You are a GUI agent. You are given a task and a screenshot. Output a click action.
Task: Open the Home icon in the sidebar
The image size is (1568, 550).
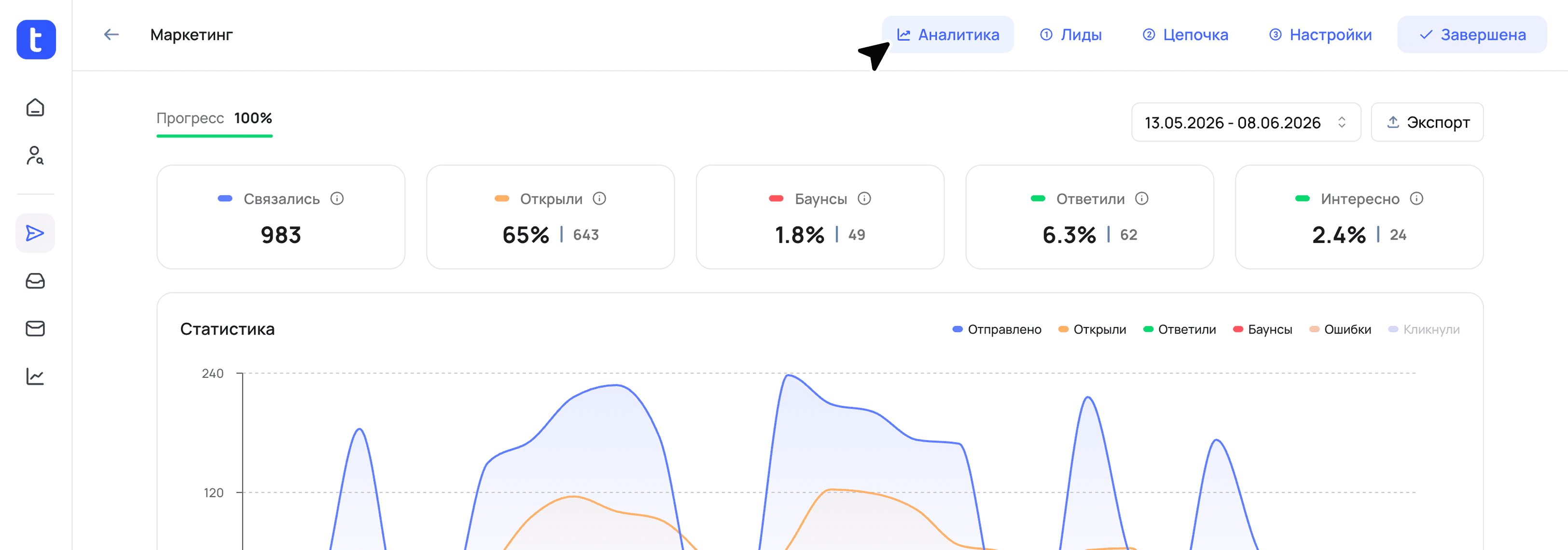point(35,108)
